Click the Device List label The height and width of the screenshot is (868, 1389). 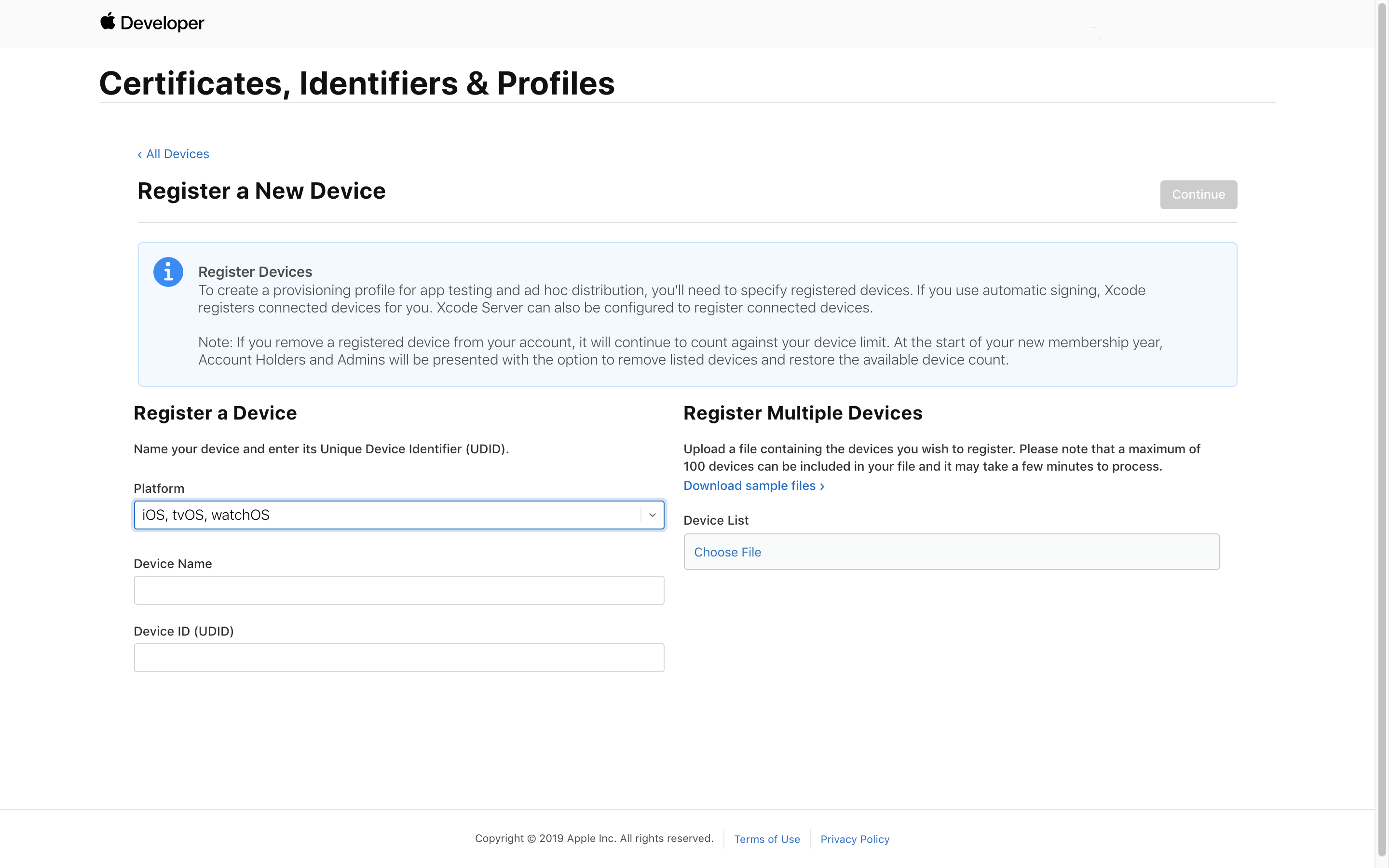tap(716, 520)
